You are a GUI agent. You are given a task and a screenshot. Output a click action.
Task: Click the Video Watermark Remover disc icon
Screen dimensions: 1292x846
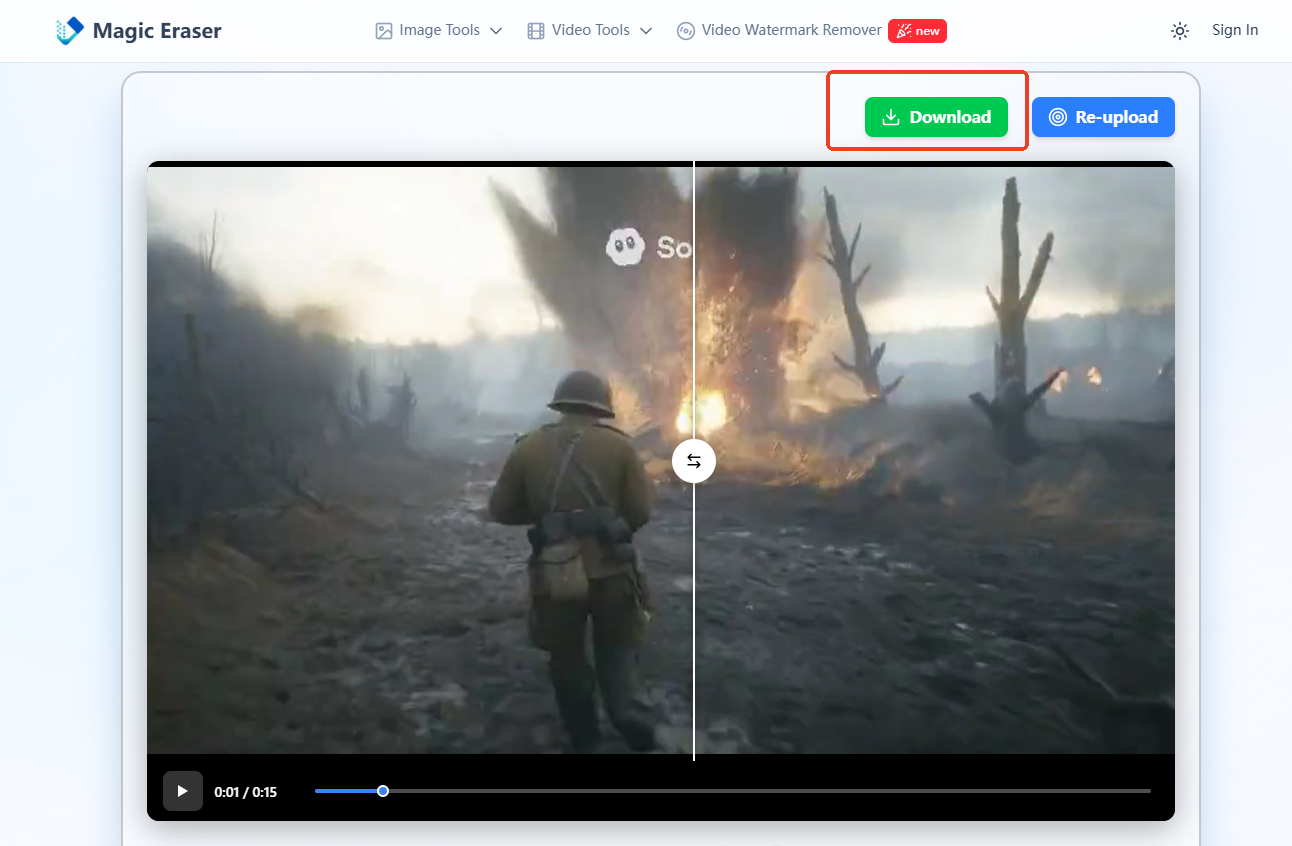[686, 31]
